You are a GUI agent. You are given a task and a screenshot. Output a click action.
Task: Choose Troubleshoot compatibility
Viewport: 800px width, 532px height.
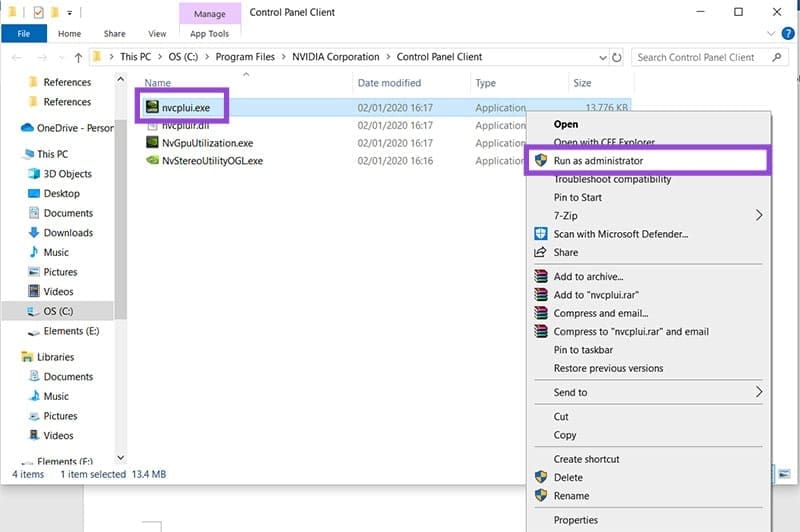point(612,179)
